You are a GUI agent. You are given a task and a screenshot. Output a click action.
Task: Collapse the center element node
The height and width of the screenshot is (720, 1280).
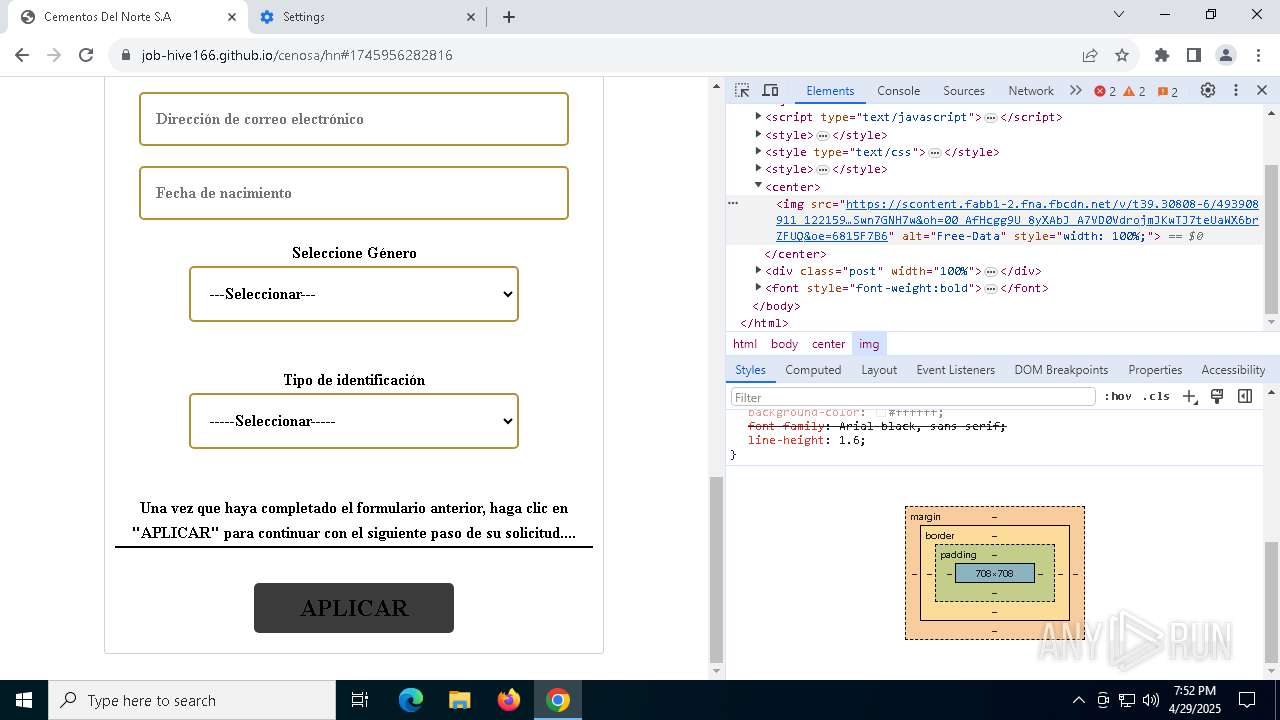(759, 186)
